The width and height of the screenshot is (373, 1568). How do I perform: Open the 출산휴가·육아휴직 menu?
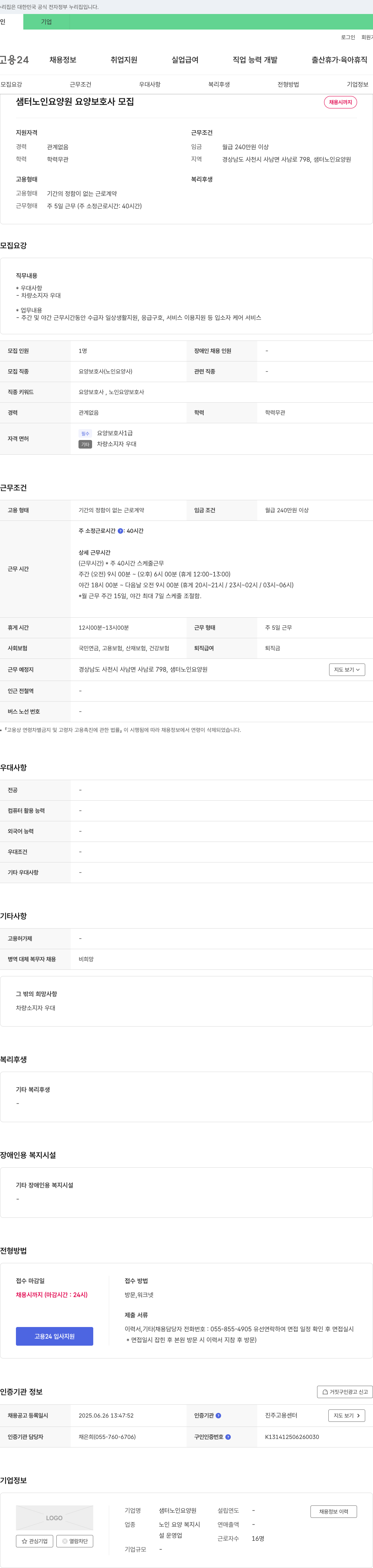coord(340,59)
